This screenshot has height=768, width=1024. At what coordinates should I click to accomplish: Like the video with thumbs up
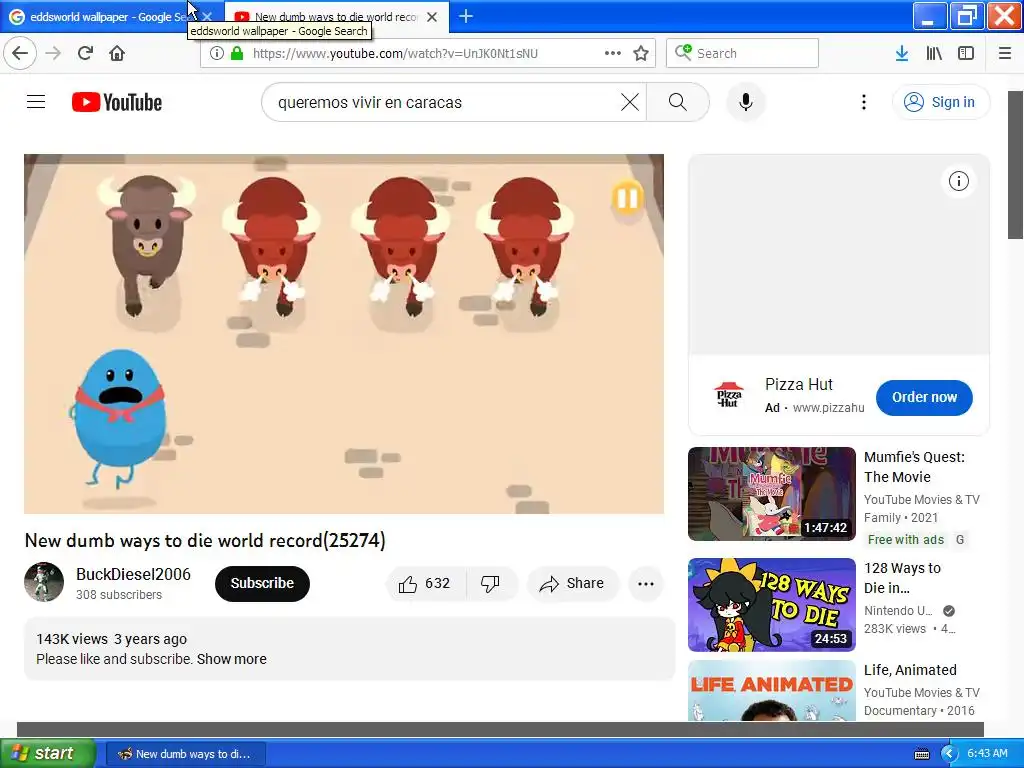pyautogui.click(x=425, y=583)
